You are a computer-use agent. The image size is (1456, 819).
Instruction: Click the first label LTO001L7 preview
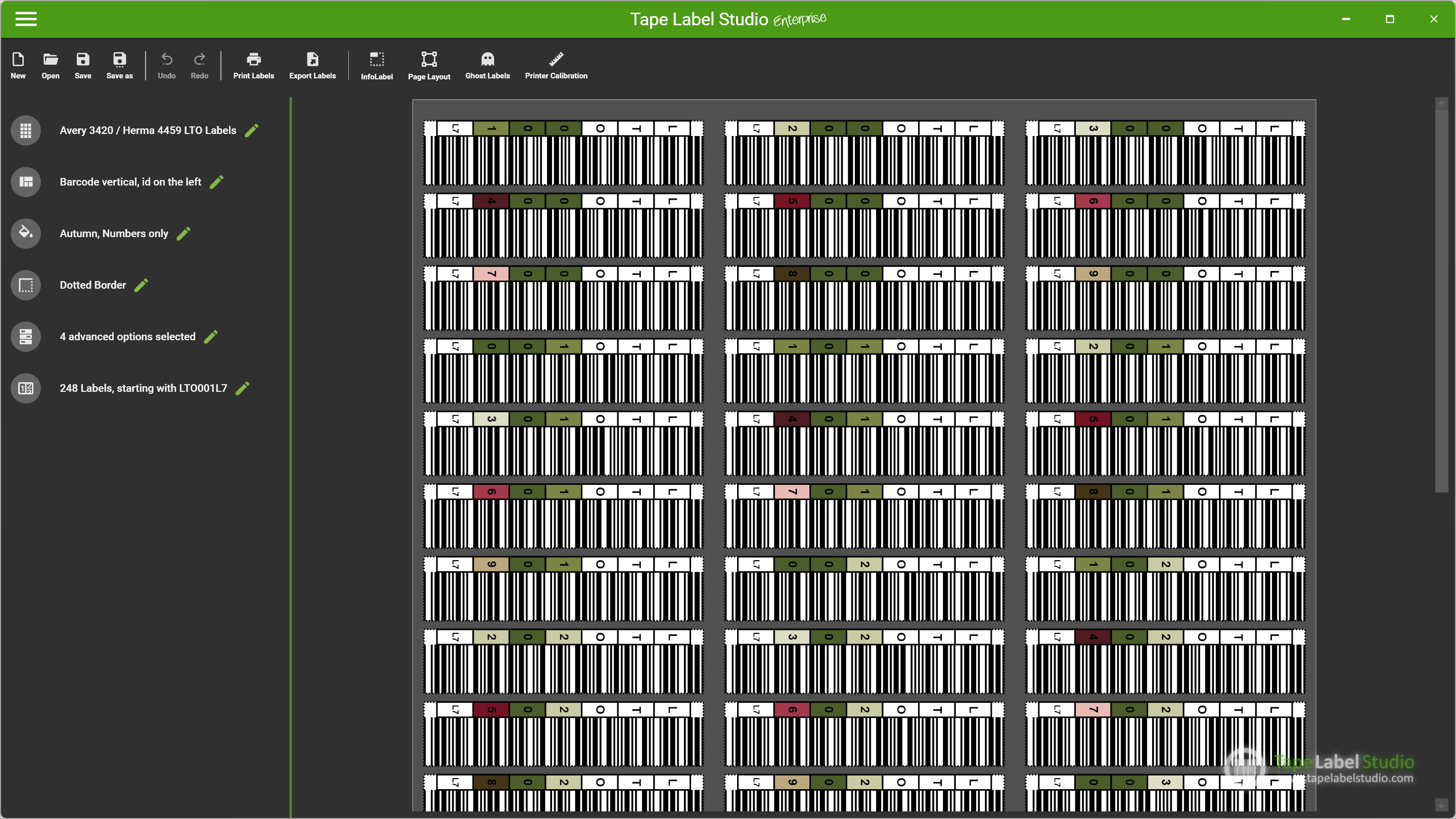tap(564, 153)
